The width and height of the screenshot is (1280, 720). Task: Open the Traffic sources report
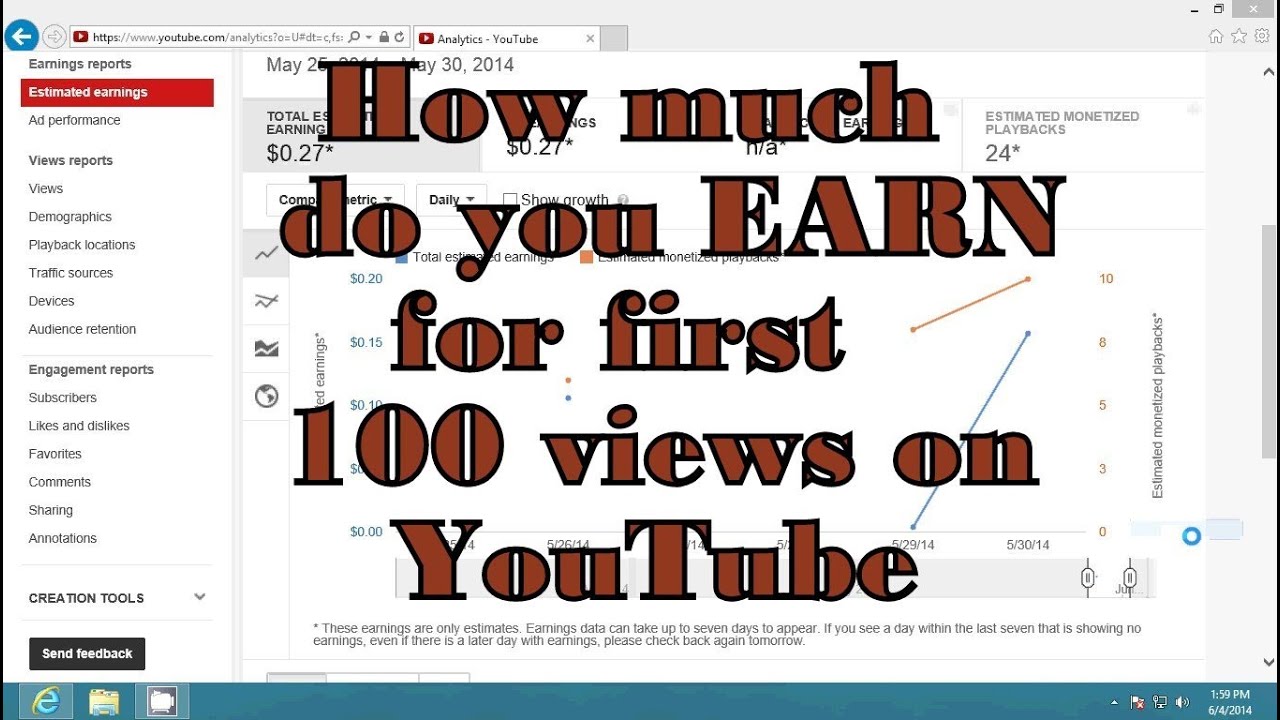(x=71, y=272)
